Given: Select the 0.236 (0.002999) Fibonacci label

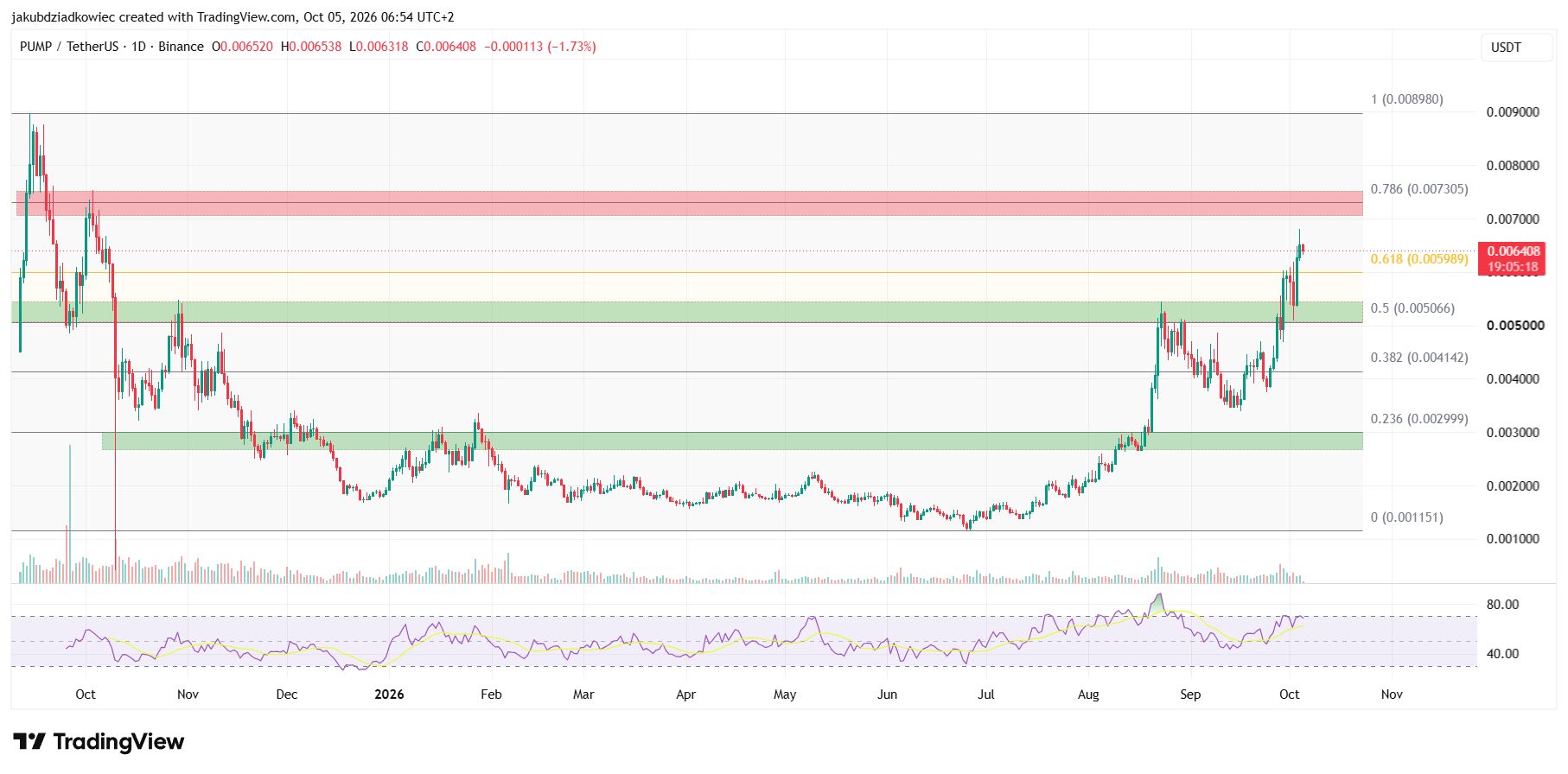Looking at the screenshot, I should (1419, 419).
